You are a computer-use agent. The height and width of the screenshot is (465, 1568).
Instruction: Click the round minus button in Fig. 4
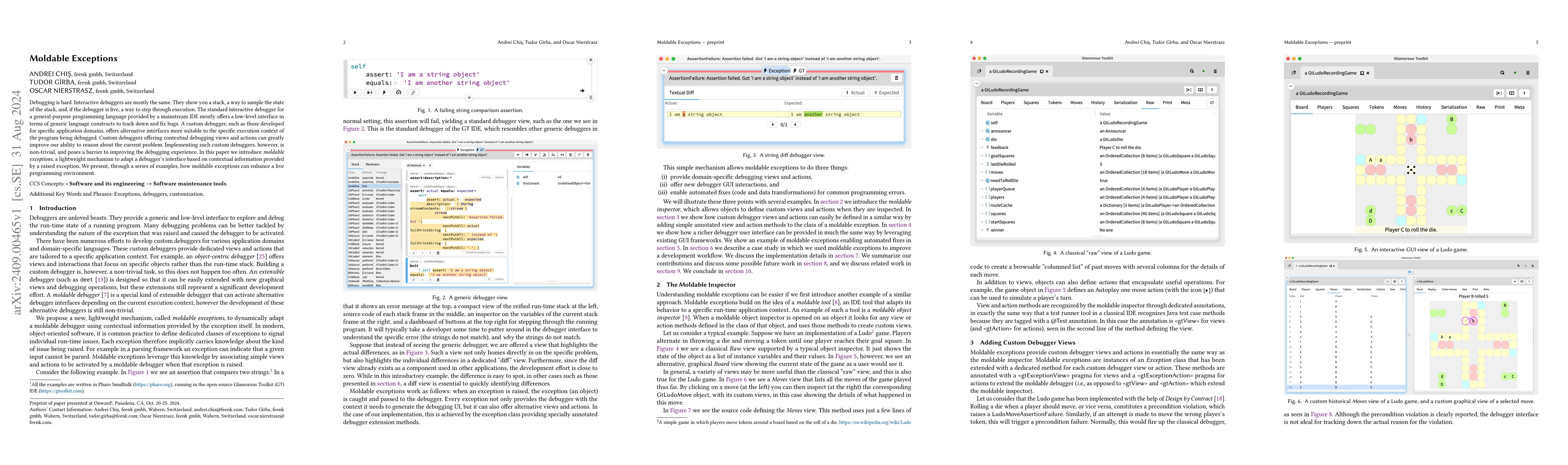click(x=976, y=83)
